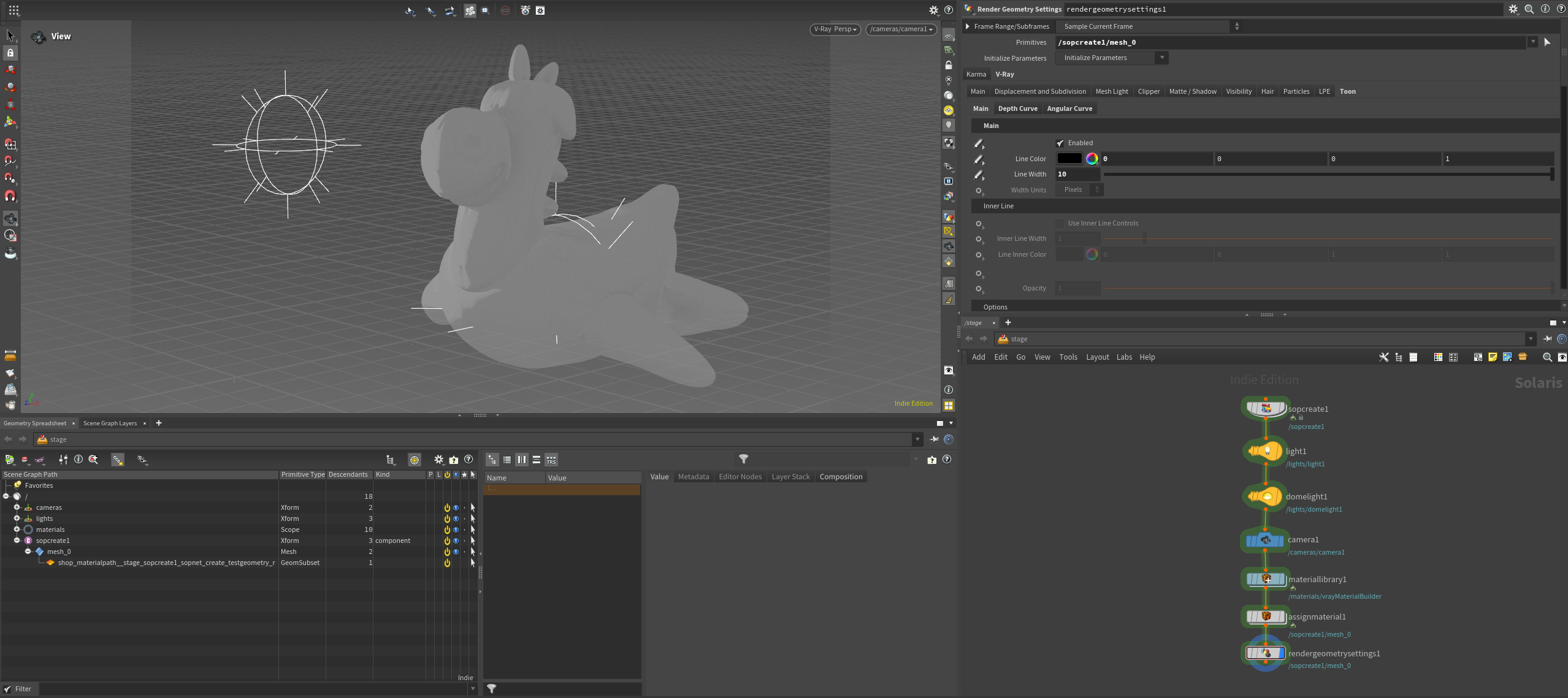Click magnet snapping tool in left toolbar
The image size is (1568, 698).
click(x=10, y=196)
